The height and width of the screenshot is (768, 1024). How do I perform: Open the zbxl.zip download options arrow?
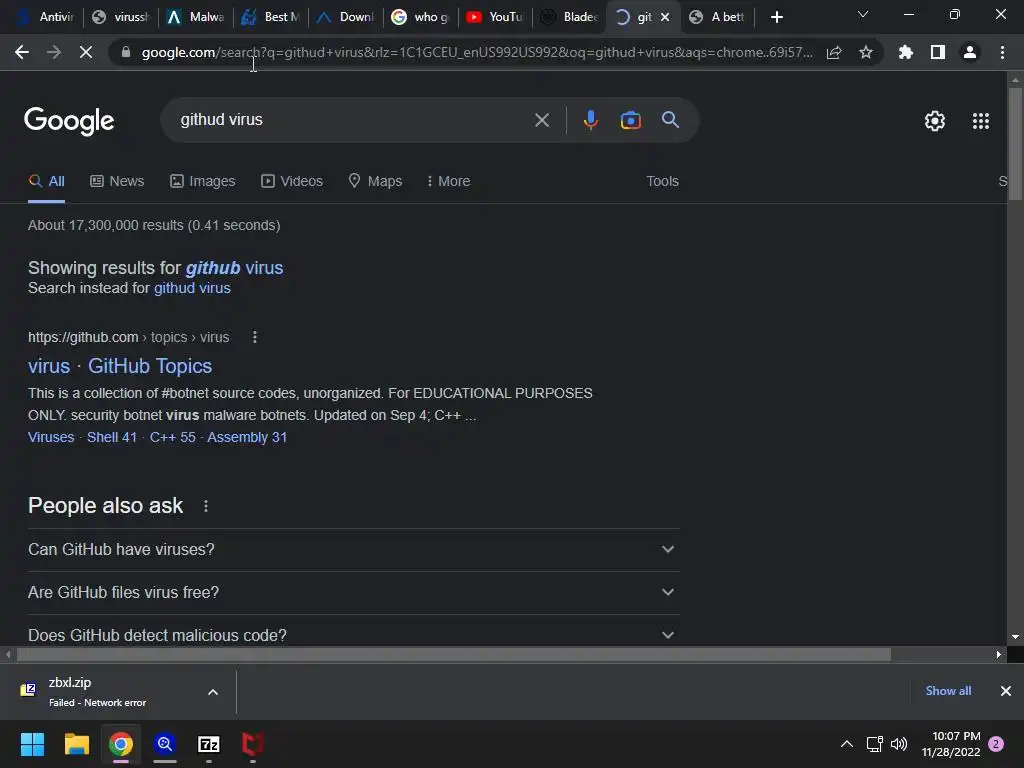(x=213, y=692)
